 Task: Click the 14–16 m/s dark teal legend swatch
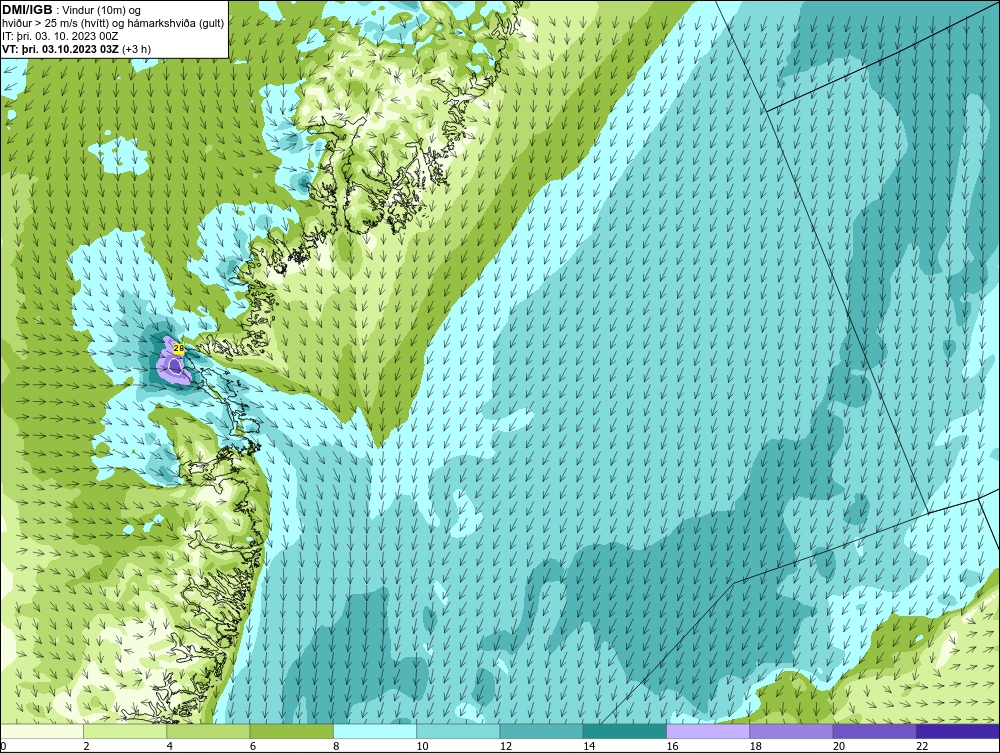(x=625, y=731)
